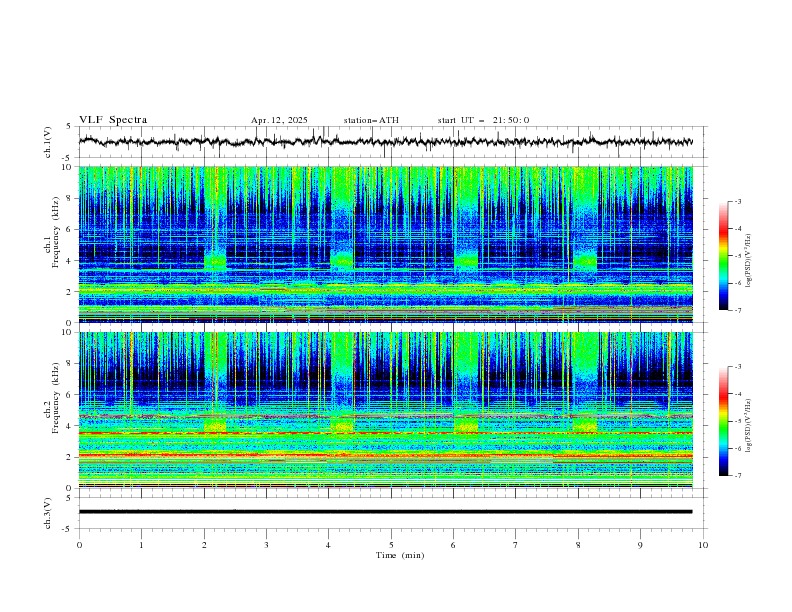Click the ch.1 'Frequency (kHz)' axis label

coord(55,231)
